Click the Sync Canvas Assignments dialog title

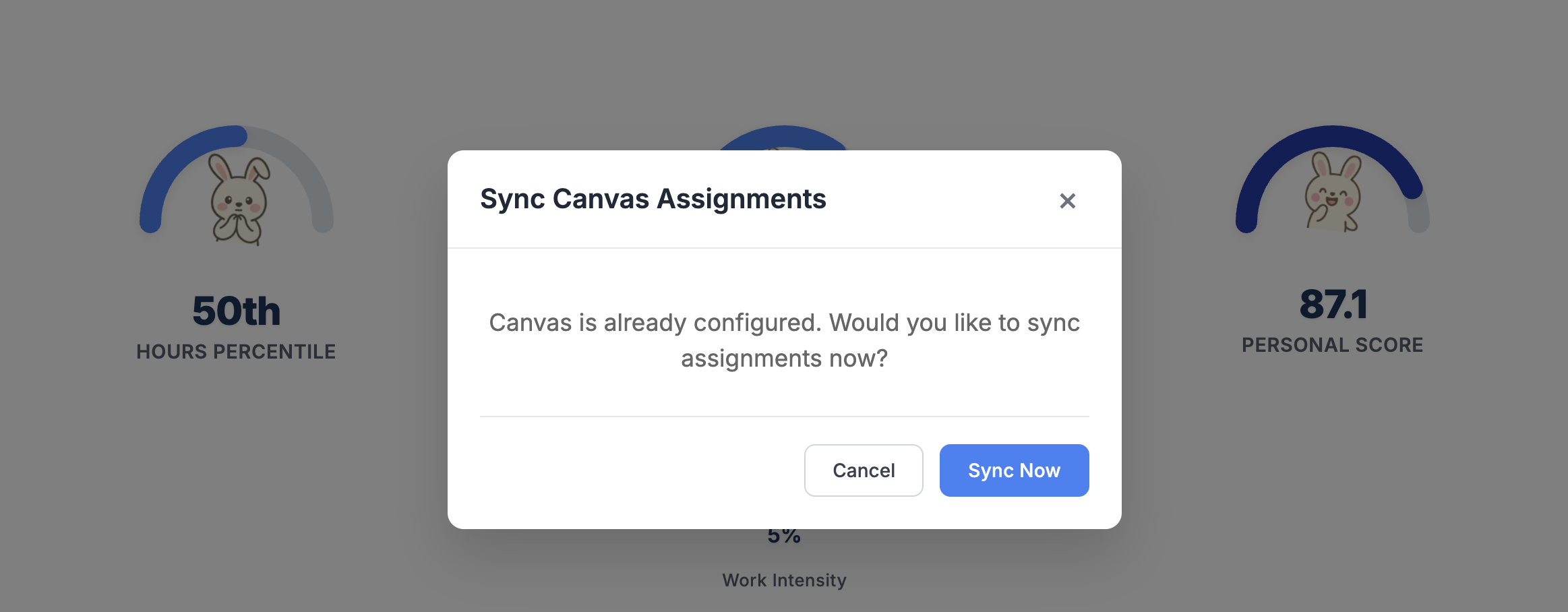click(x=653, y=199)
